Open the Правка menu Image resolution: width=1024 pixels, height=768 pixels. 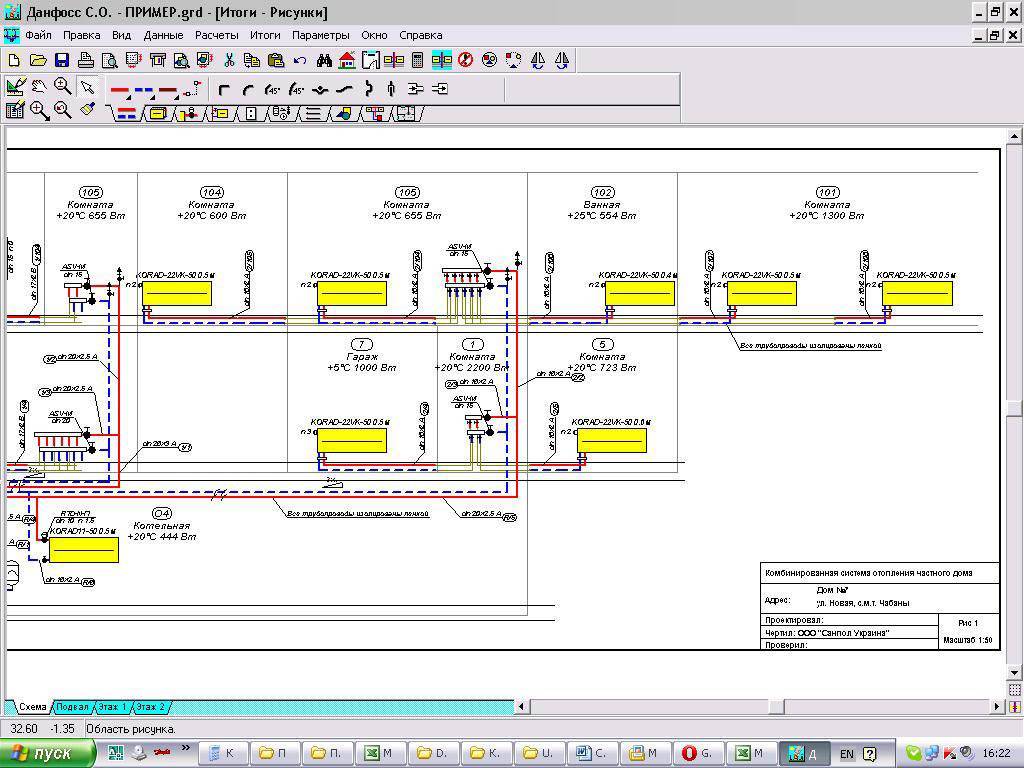(x=82, y=35)
